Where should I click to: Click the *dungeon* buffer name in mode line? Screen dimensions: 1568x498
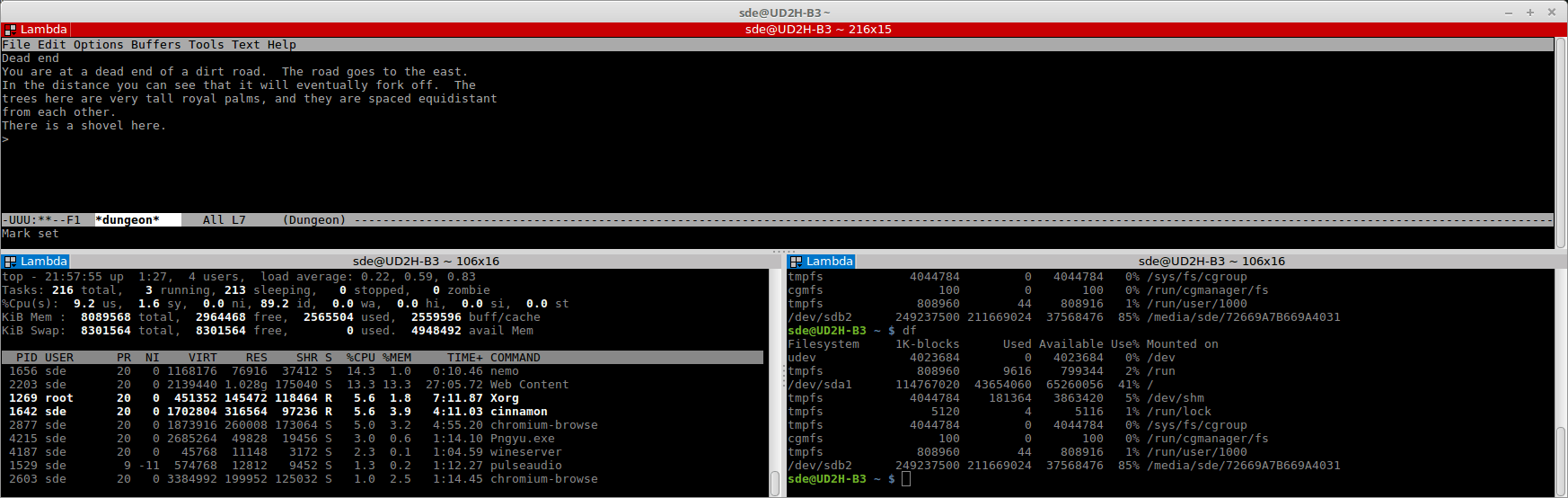click(x=127, y=220)
